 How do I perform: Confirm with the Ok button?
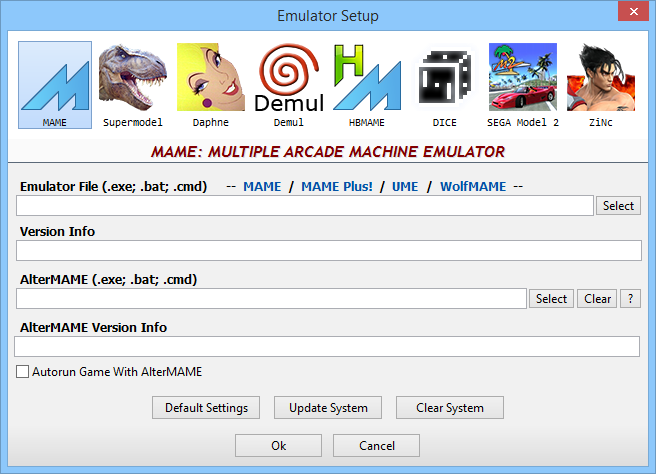point(279,446)
